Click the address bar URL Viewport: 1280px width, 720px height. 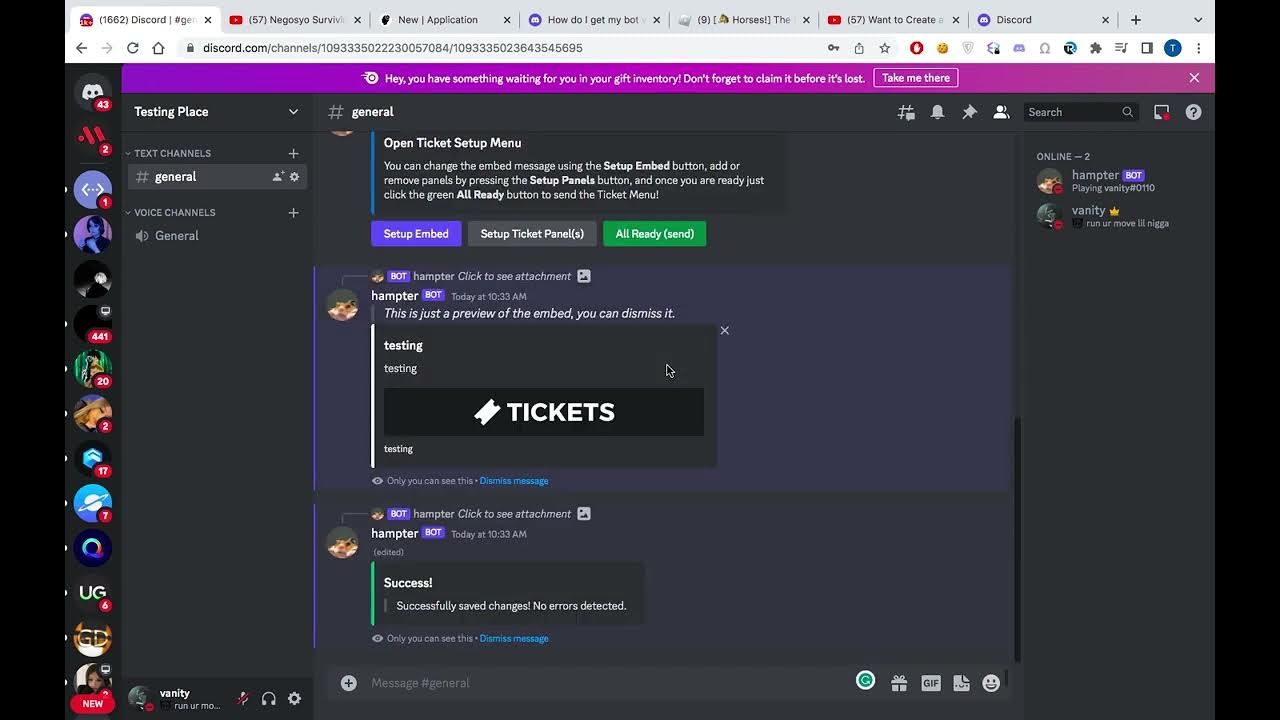click(x=392, y=48)
